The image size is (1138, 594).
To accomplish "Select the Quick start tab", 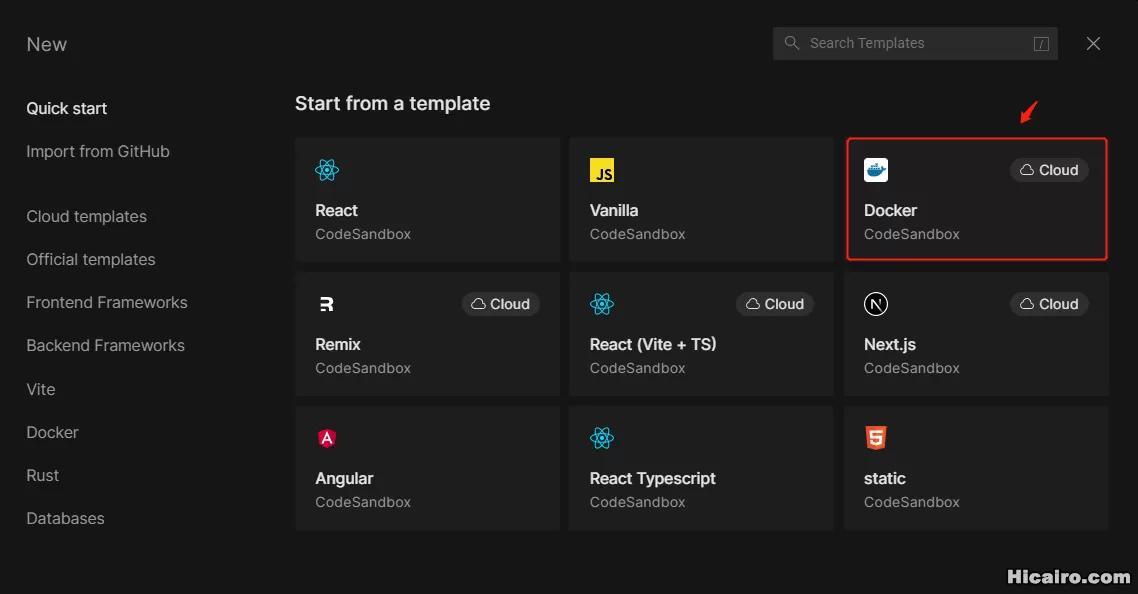I will pos(67,108).
